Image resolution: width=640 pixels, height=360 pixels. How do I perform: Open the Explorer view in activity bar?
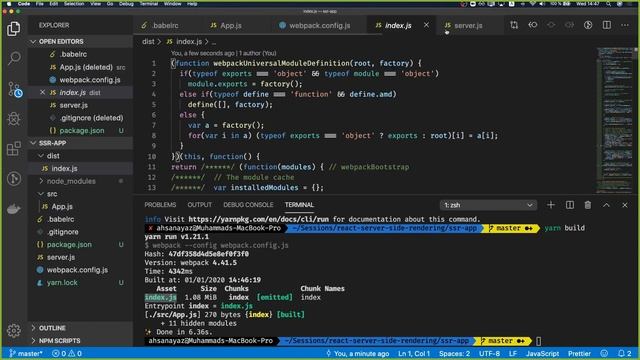(x=13, y=29)
